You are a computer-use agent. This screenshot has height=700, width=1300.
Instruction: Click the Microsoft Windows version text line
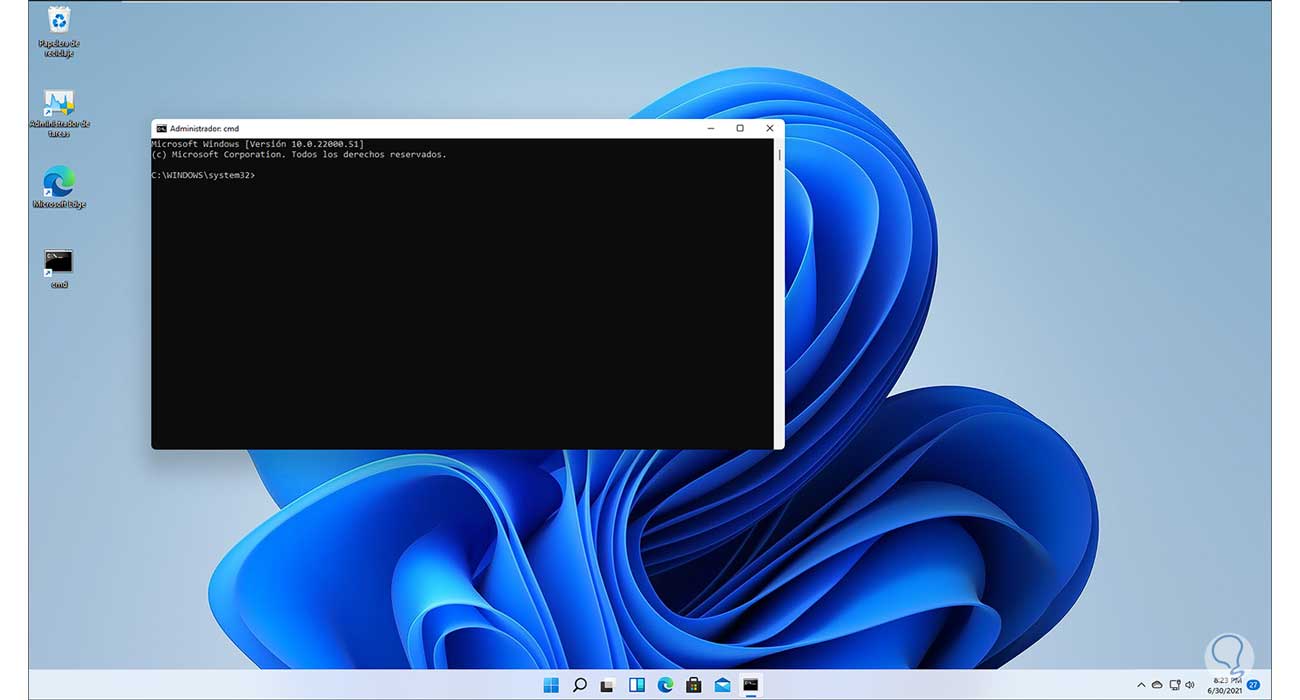257,144
